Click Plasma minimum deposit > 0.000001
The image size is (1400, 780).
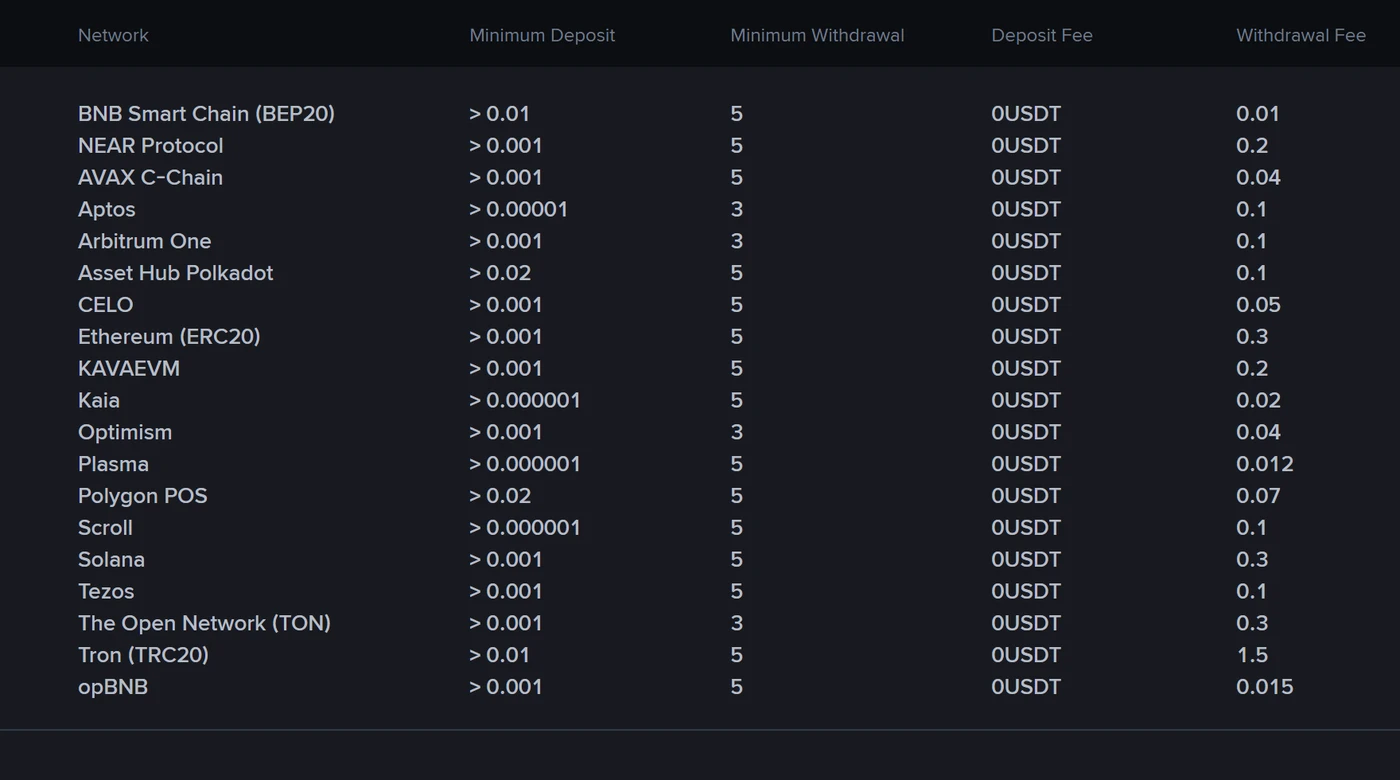[x=525, y=464]
